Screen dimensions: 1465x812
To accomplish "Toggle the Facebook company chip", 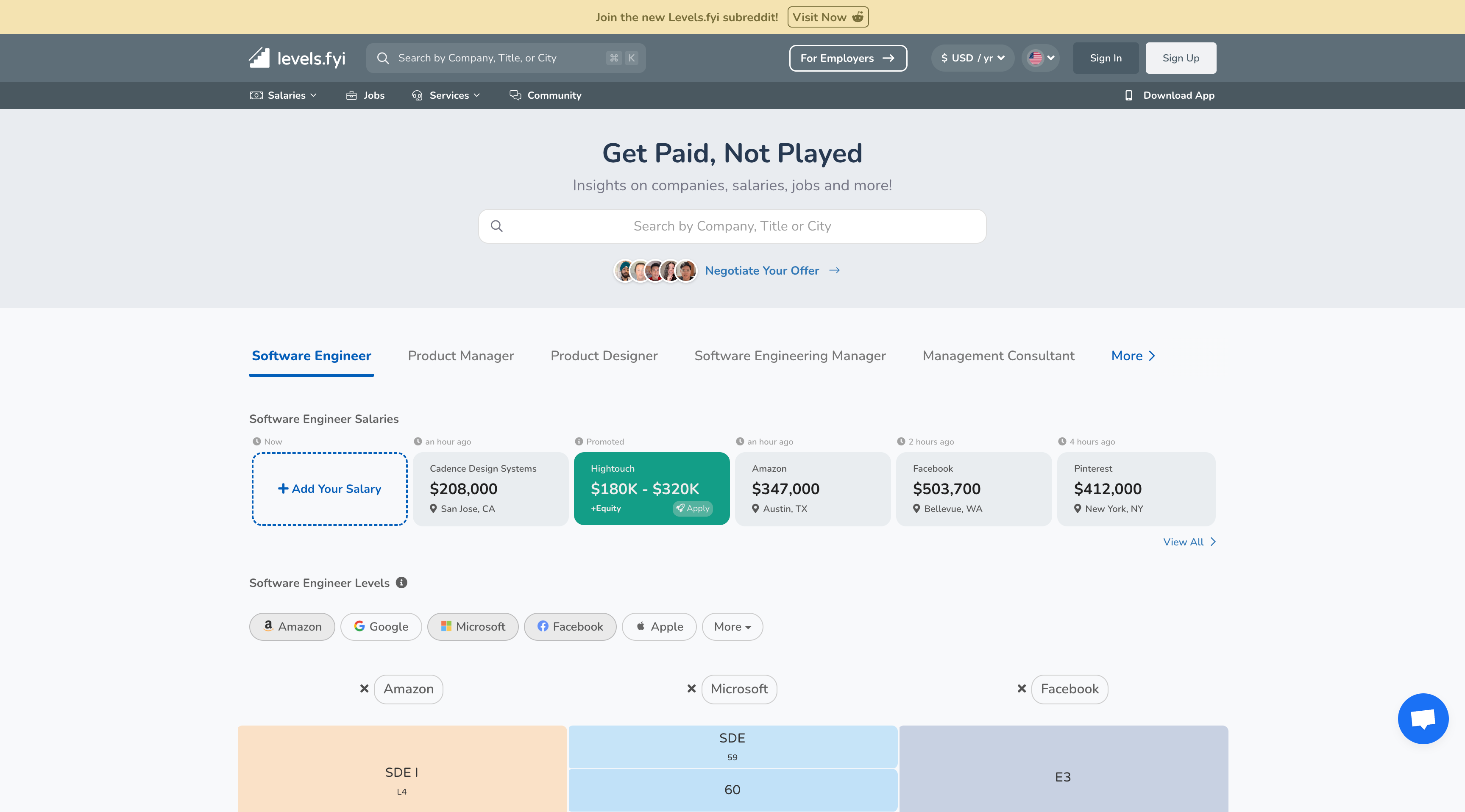I will [570, 627].
